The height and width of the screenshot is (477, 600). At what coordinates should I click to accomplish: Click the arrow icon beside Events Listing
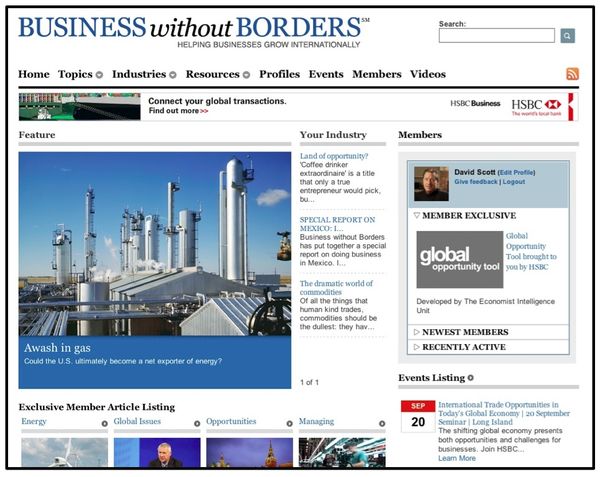click(471, 378)
